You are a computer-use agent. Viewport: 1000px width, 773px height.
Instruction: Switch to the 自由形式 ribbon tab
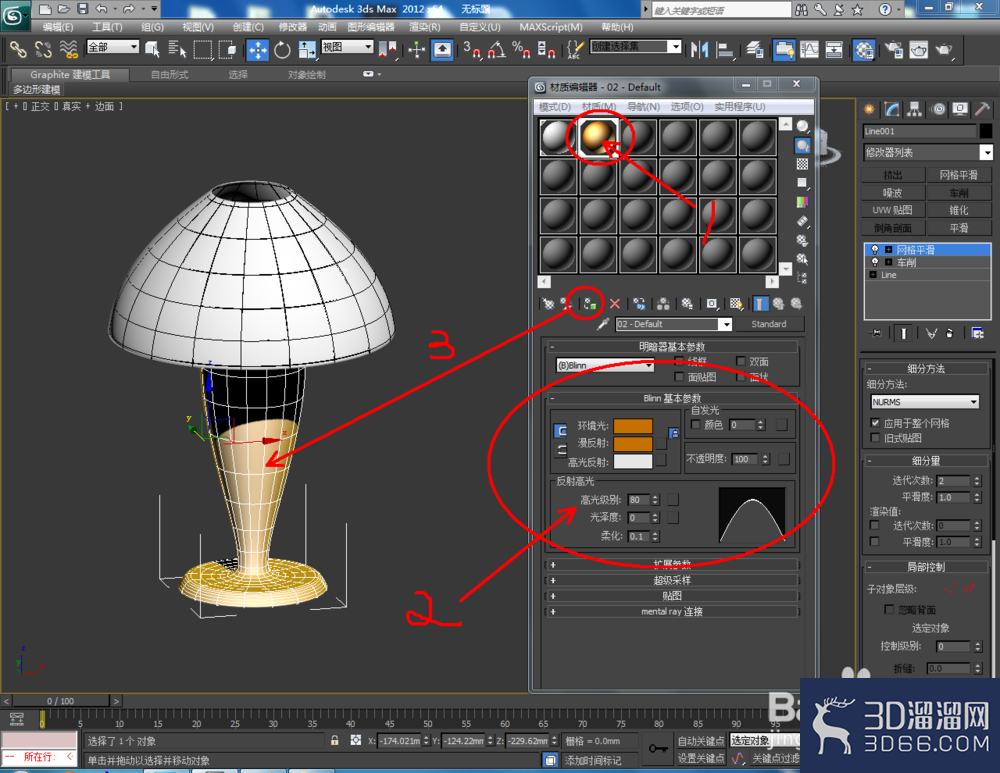(170, 75)
